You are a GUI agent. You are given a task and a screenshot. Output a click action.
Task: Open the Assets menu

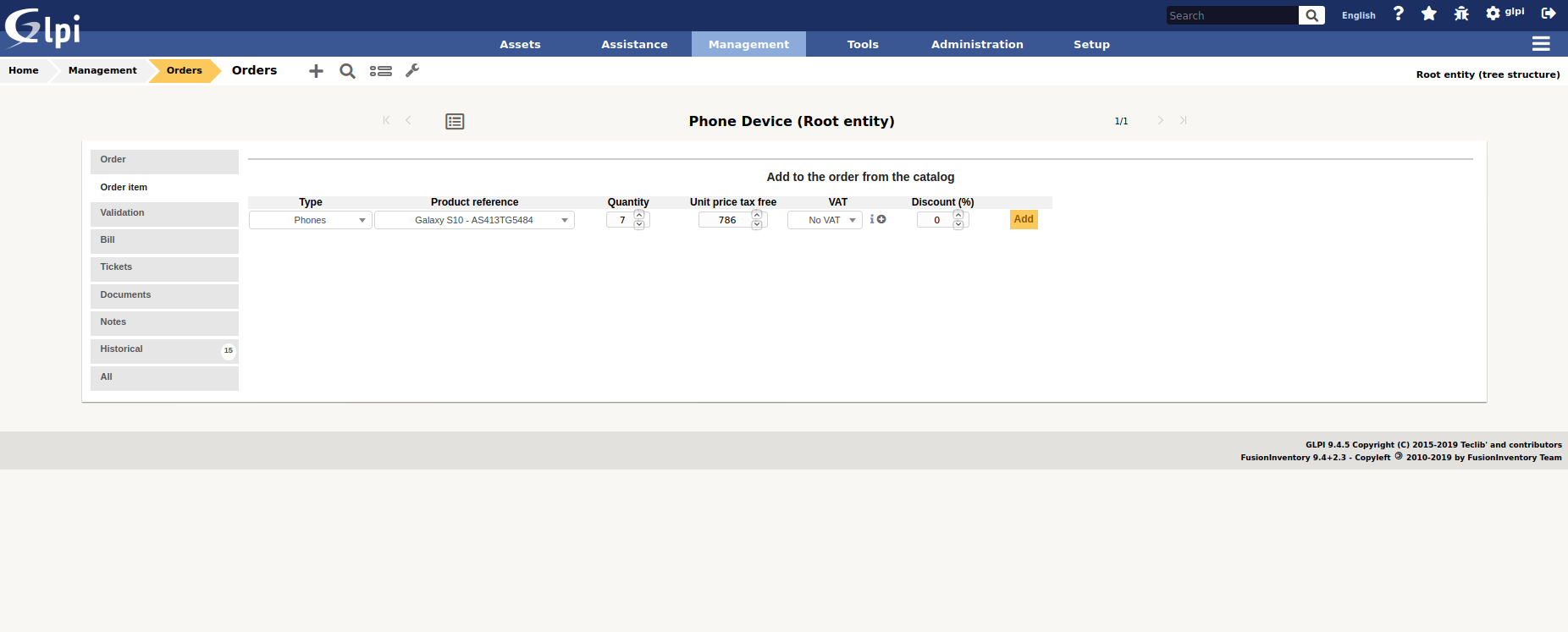pyautogui.click(x=520, y=44)
